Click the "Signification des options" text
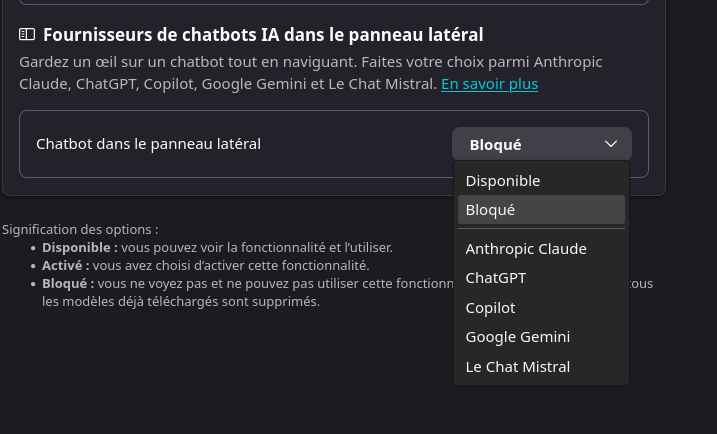The width and height of the screenshot is (717, 434). pyautogui.click(x=80, y=229)
